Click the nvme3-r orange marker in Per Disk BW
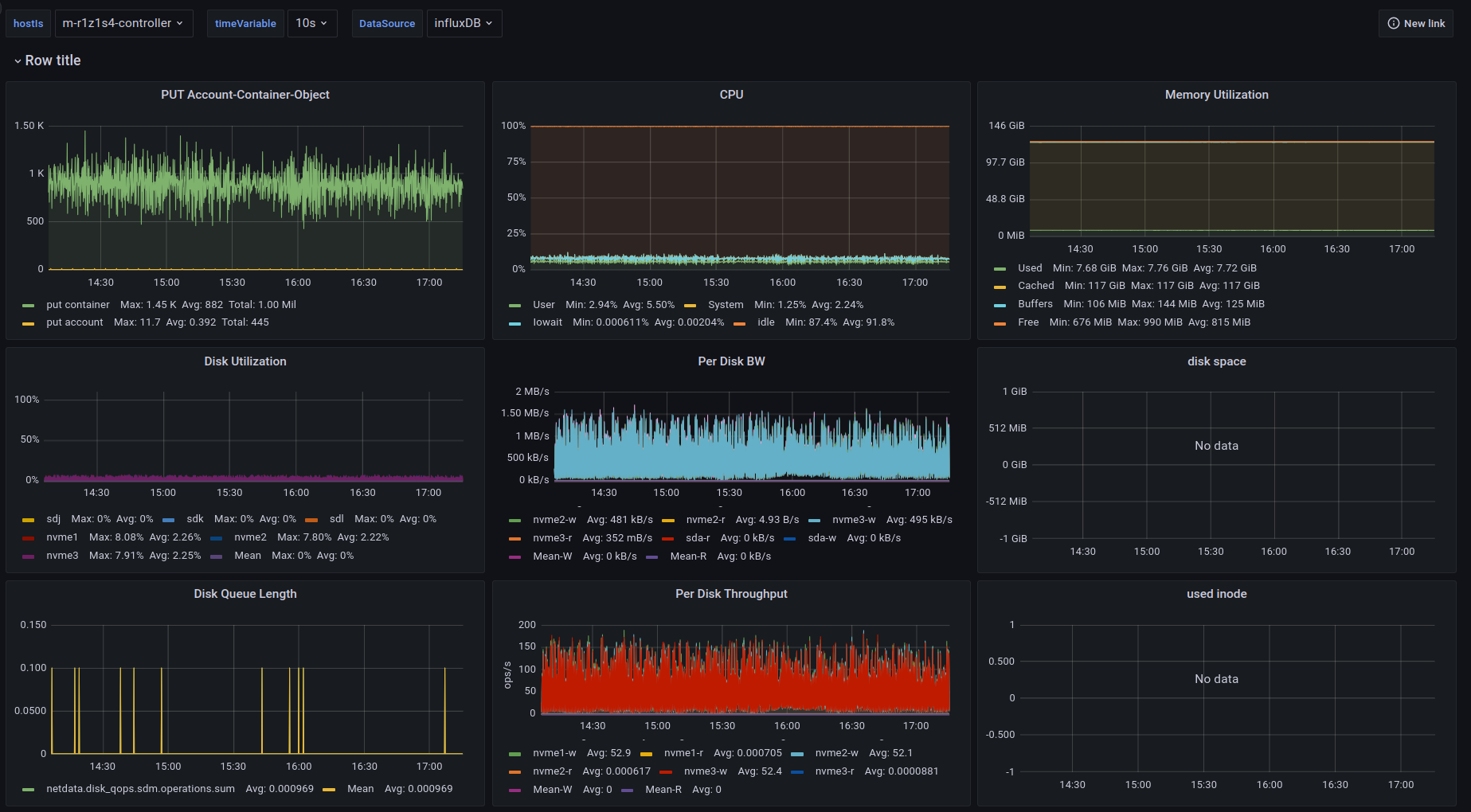Screen dimensions: 1471x812 [515, 539]
